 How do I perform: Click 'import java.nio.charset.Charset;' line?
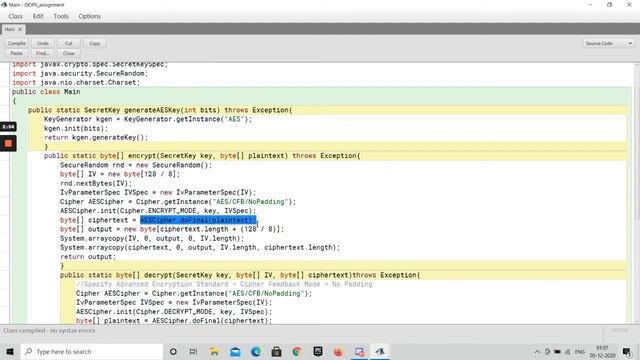click(76, 82)
